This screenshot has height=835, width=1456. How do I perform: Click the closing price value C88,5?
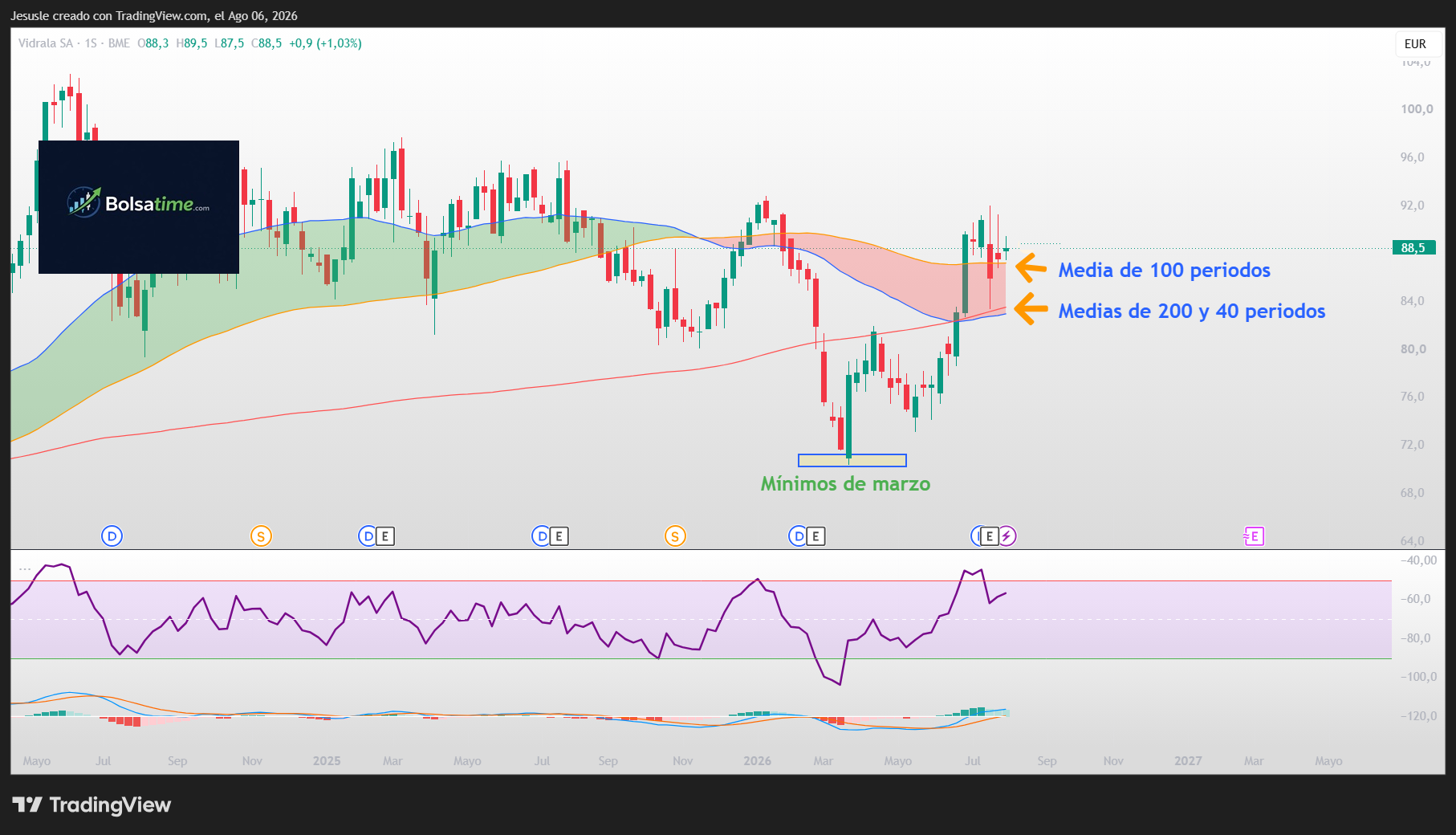(x=267, y=43)
